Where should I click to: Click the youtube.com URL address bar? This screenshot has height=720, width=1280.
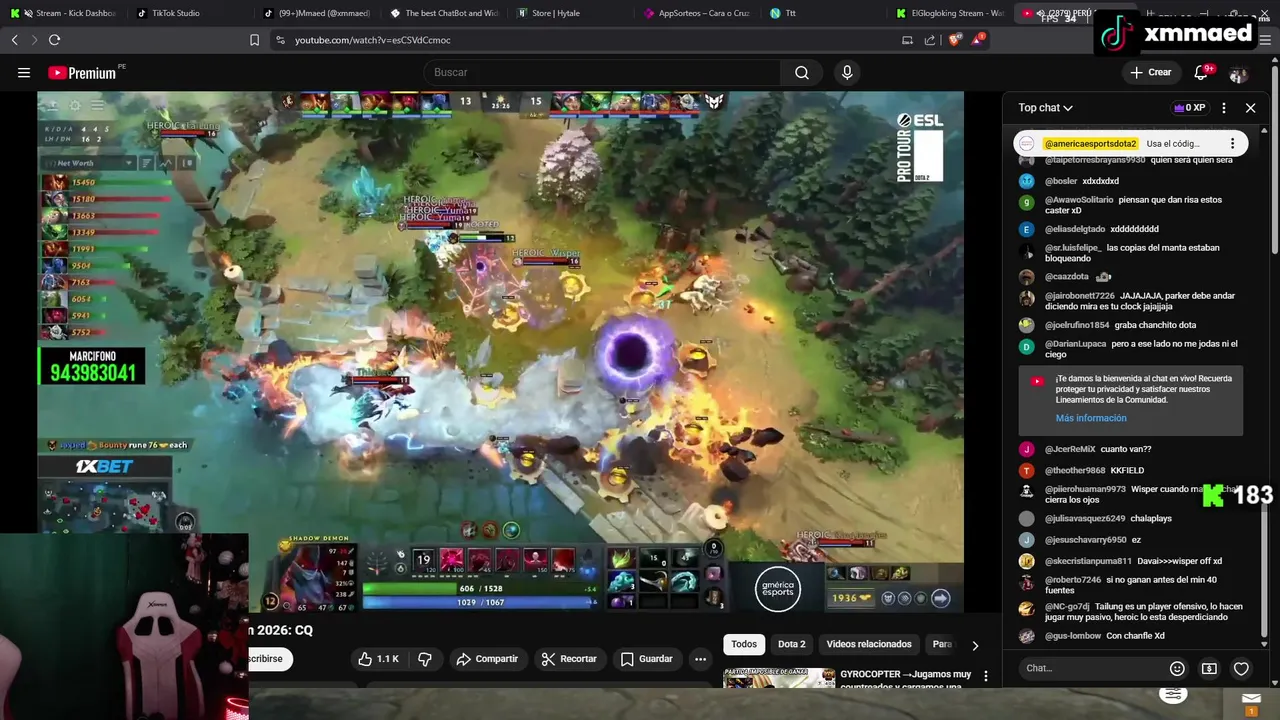click(x=372, y=40)
